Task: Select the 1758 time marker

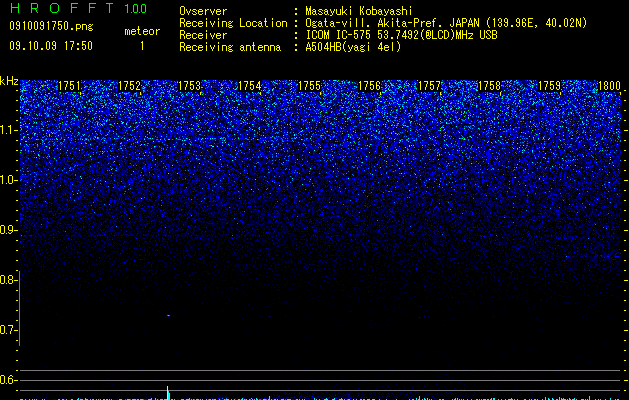Action: pyautogui.click(x=489, y=86)
